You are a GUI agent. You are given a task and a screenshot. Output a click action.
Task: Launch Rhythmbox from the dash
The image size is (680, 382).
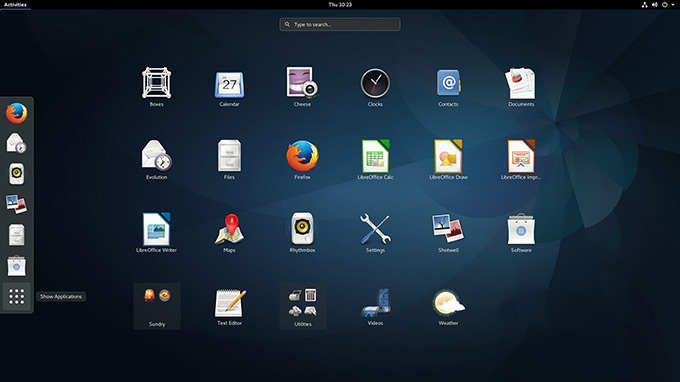[16, 174]
